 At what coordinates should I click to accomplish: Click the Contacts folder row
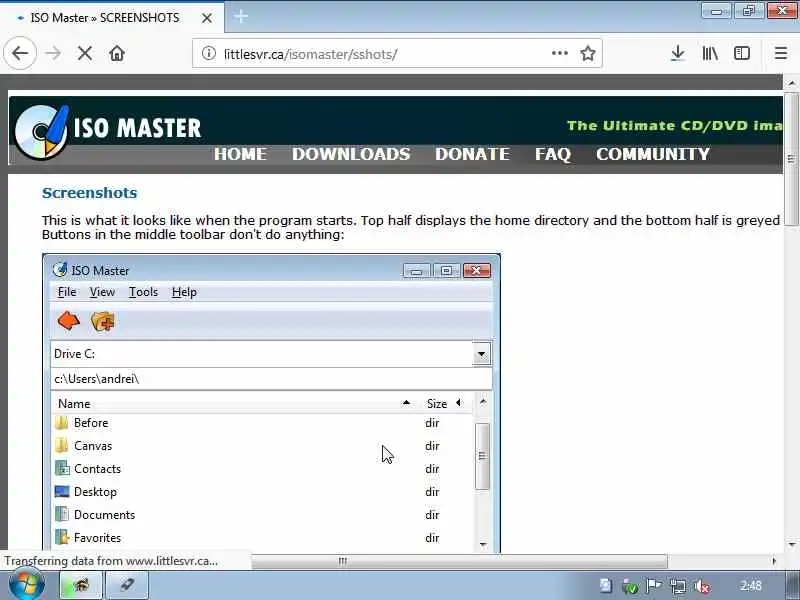point(262,469)
